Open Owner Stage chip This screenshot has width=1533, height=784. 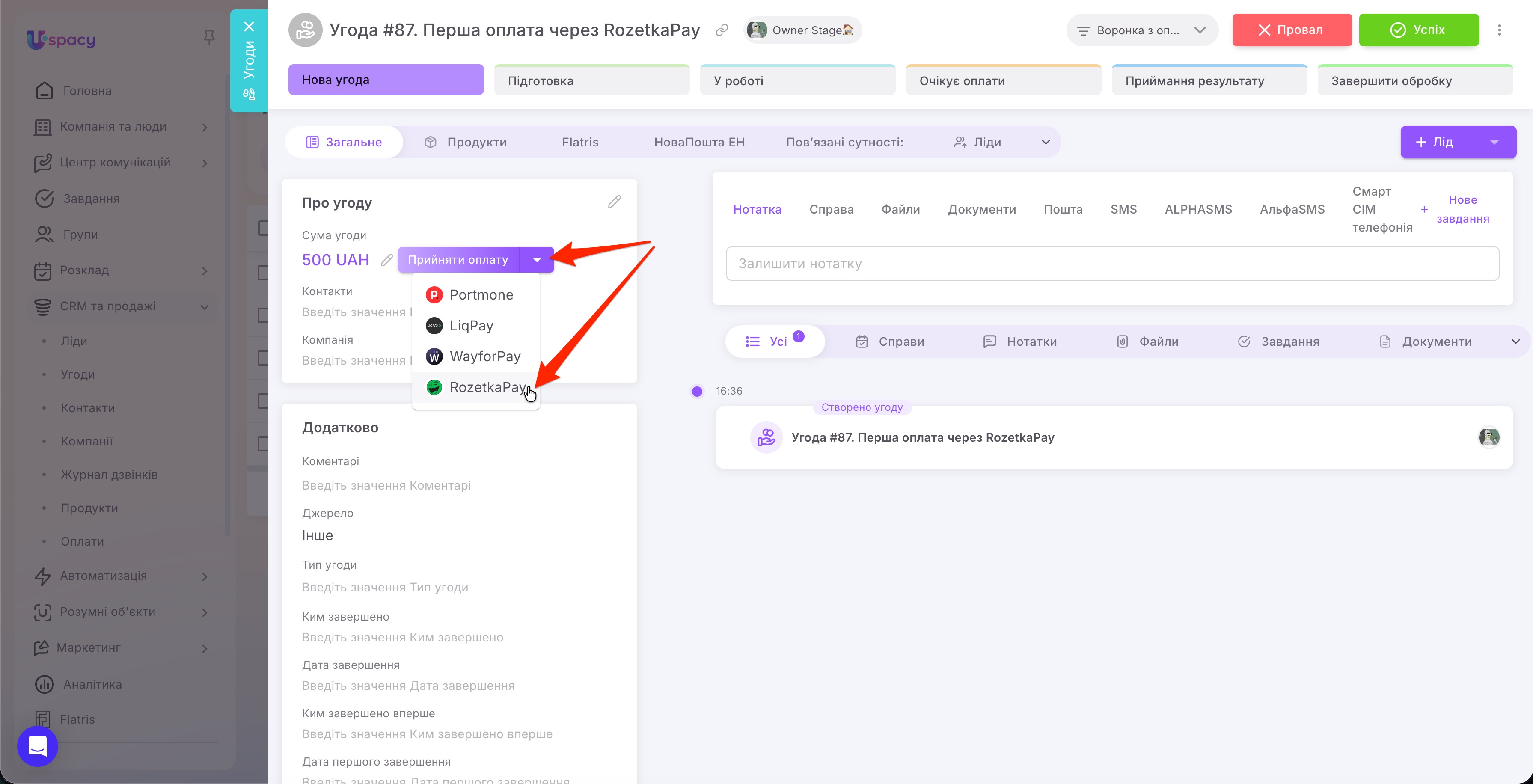click(802, 30)
